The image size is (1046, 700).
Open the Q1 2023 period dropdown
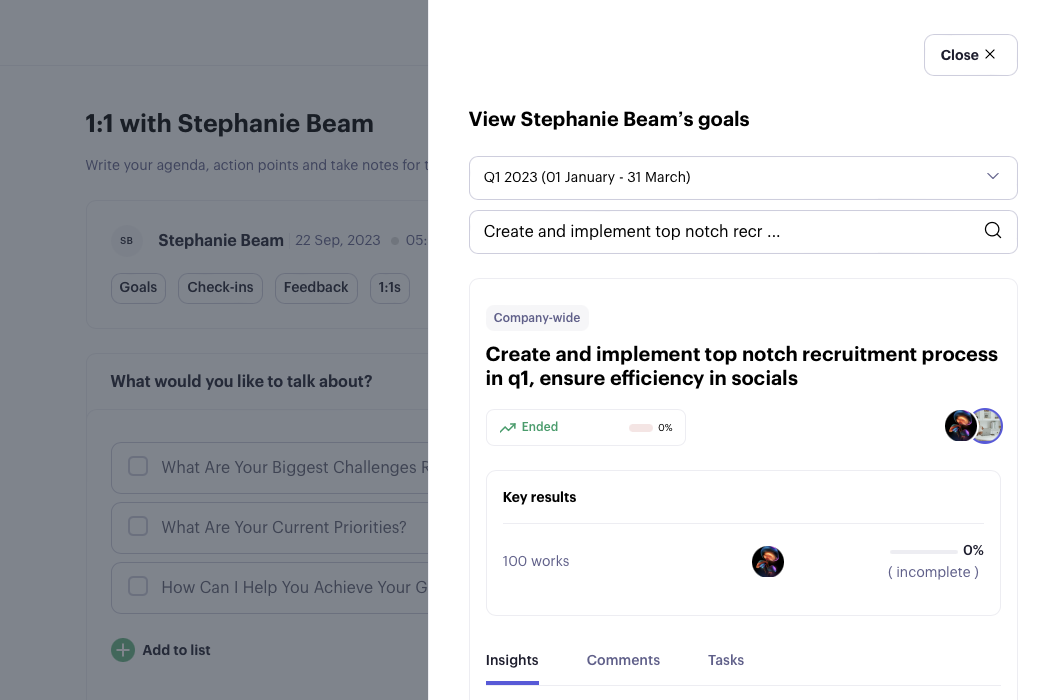[x=742, y=178]
